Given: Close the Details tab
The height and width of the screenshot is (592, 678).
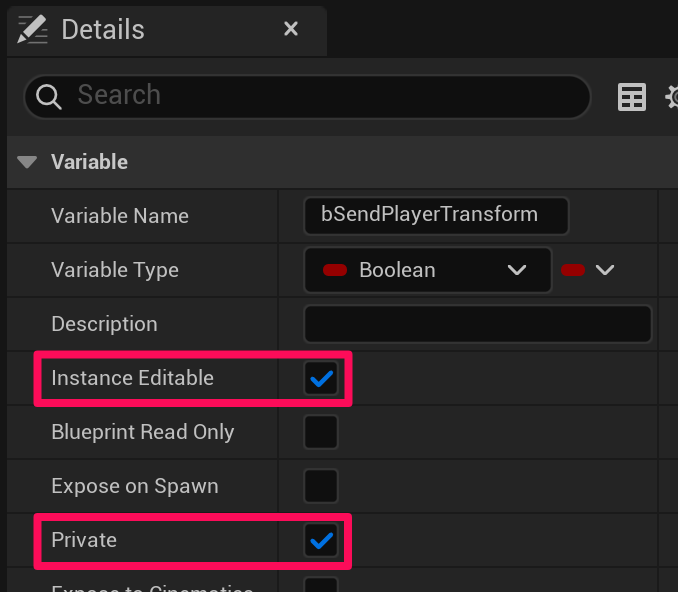Looking at the screenshot, I should [291, 29].
